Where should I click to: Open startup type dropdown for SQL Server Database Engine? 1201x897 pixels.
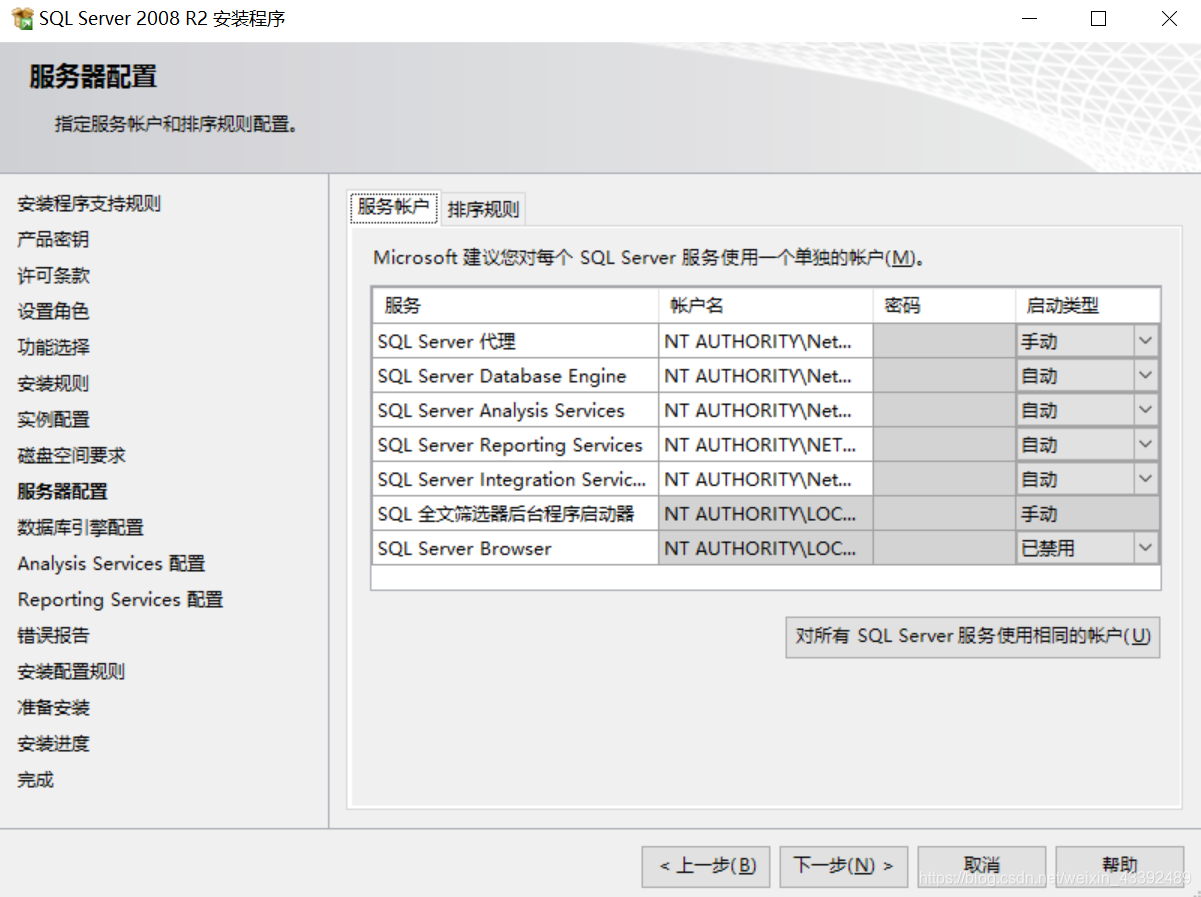1145,376
